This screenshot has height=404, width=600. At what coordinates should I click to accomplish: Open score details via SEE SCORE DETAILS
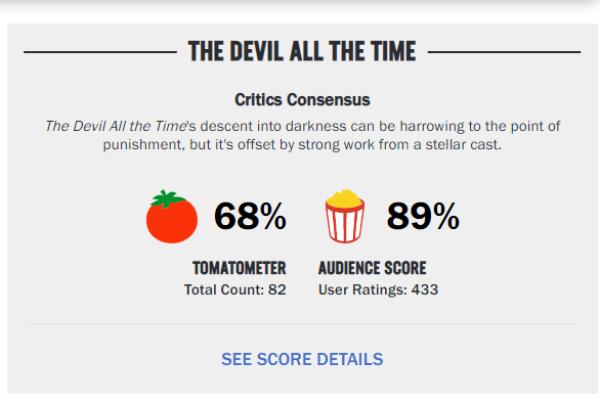tap(302, 359)
